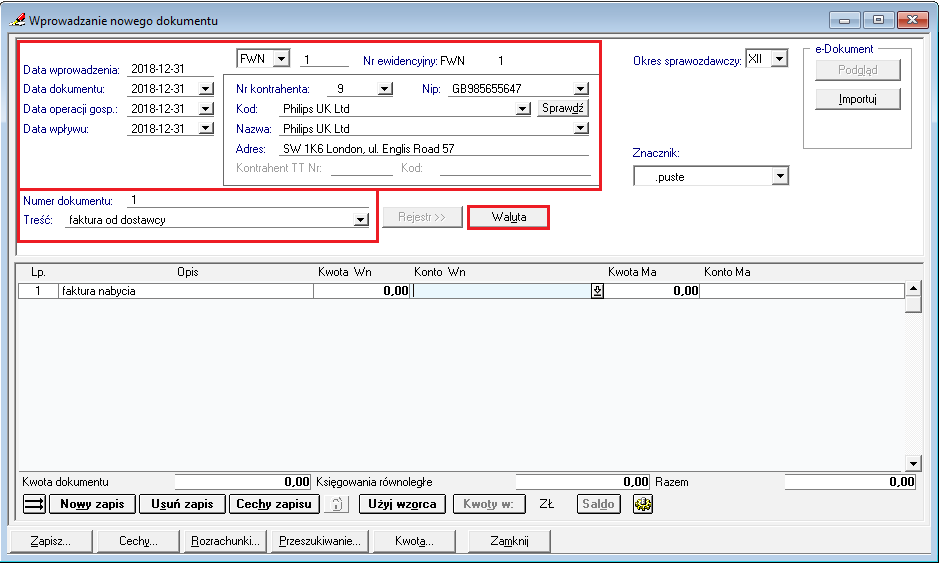Click the Waluta button
Image resolution: width=943 pixels, height=567 pixels.
pyautogui.click(x=509, y=217)
